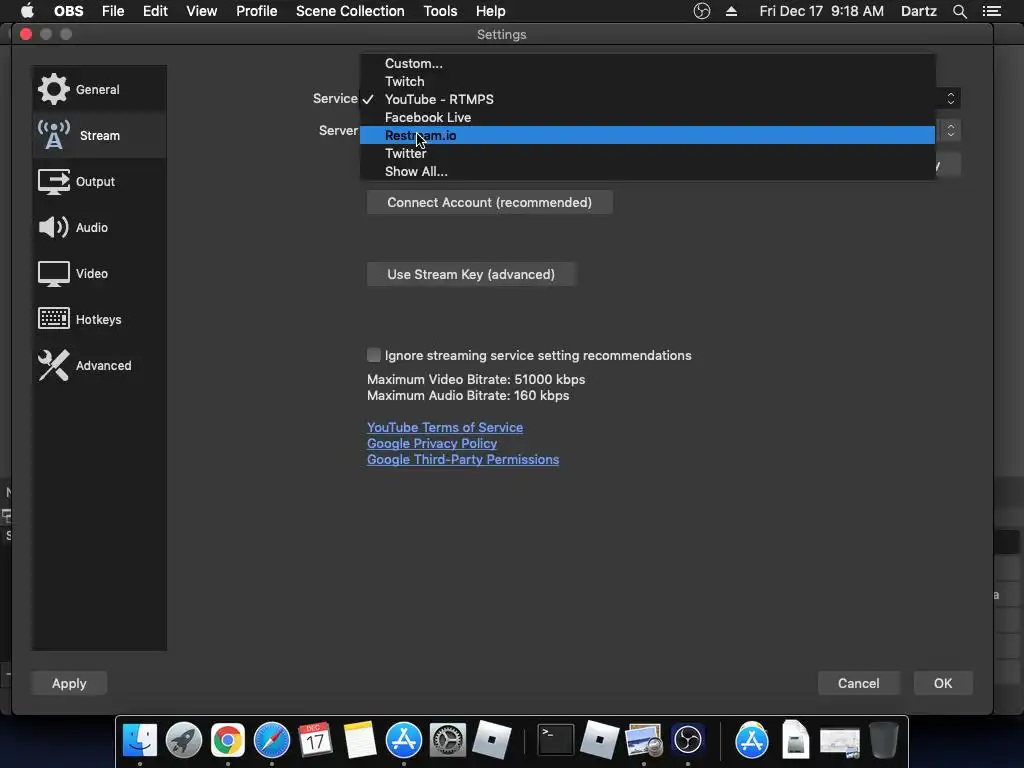Open Preview app icon in Dock
The image size is (1024, 768).
click(x=643, y=740)
